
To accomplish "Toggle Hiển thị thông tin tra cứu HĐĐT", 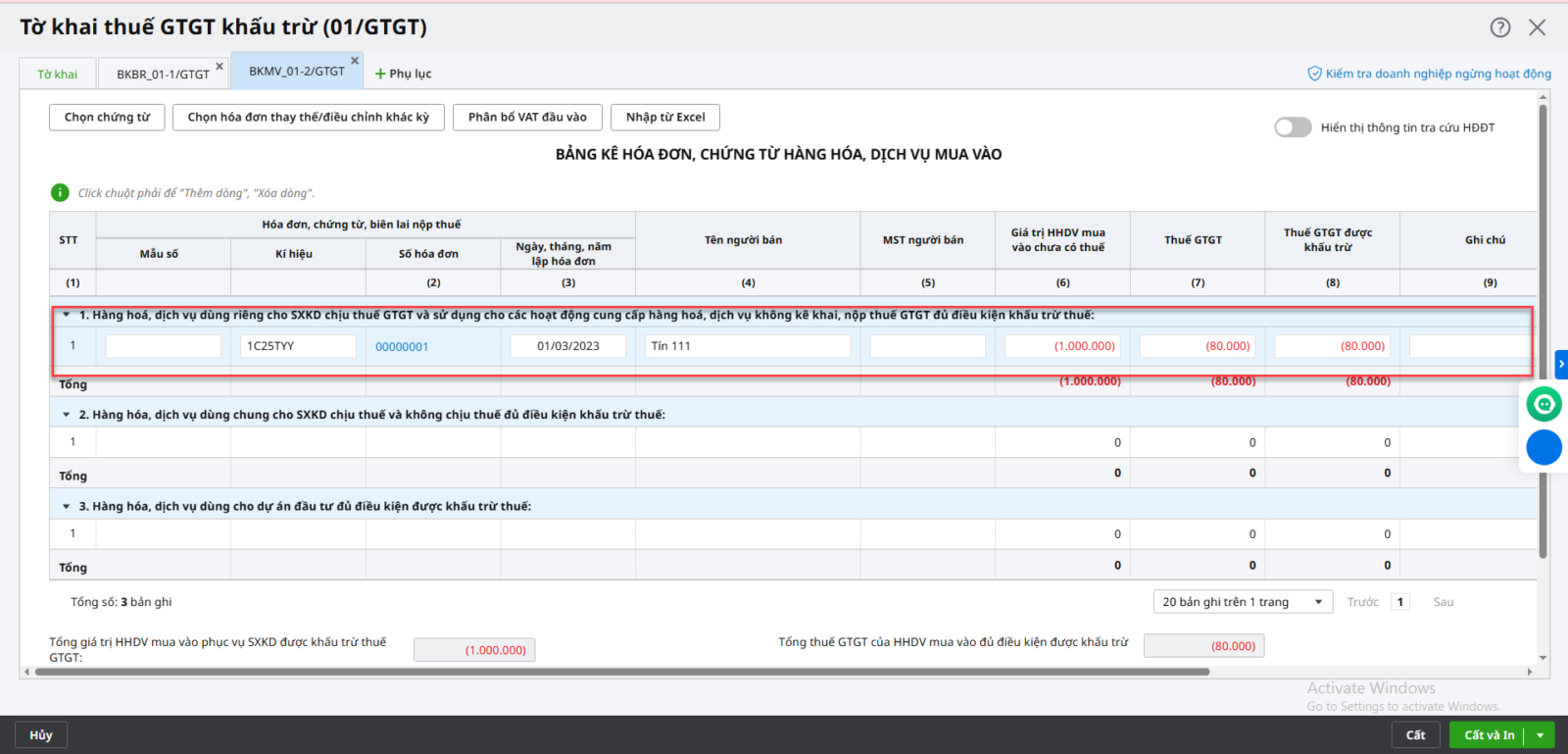I will (x=1292, y=127).
